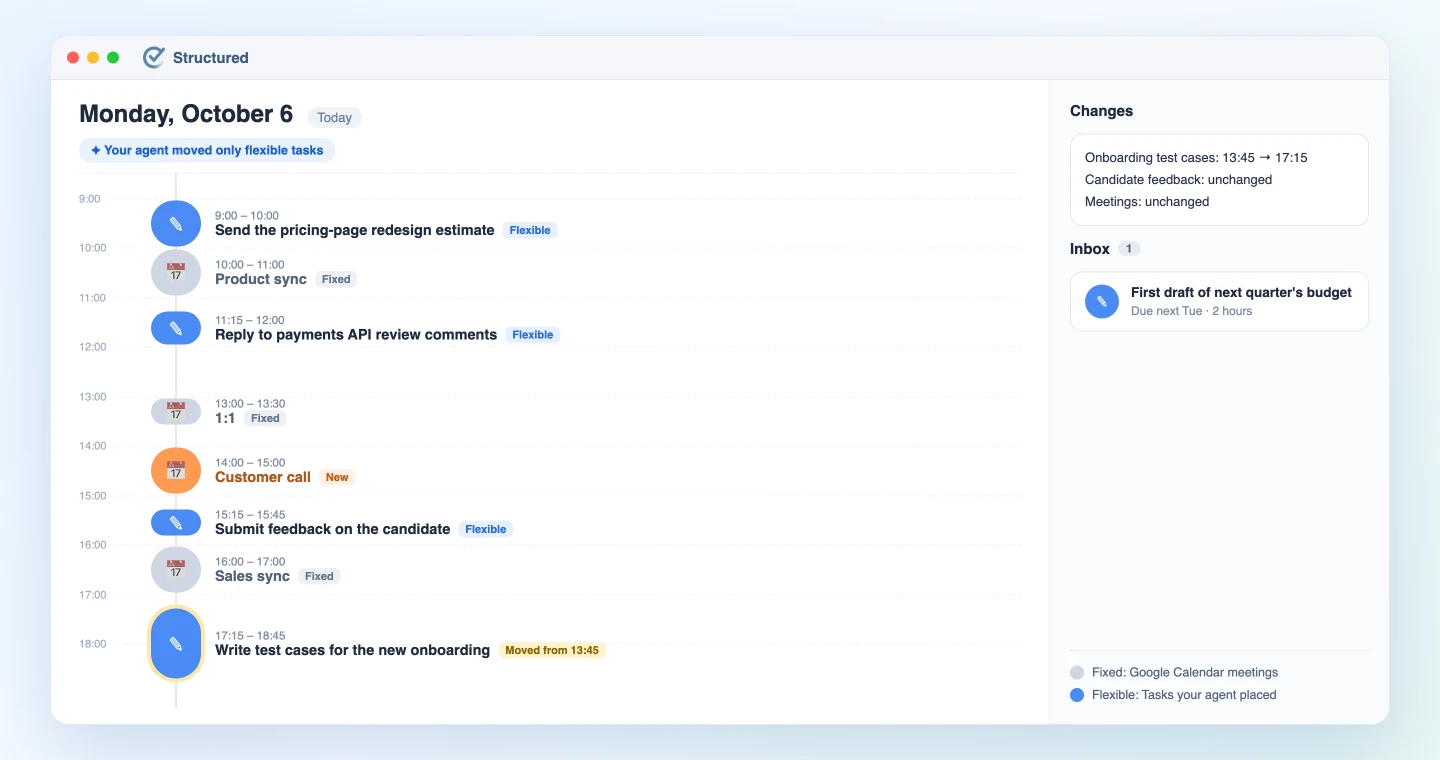Maximize the window with the green button
This screenshot has width=1440, height=760.
click(113, 58)
